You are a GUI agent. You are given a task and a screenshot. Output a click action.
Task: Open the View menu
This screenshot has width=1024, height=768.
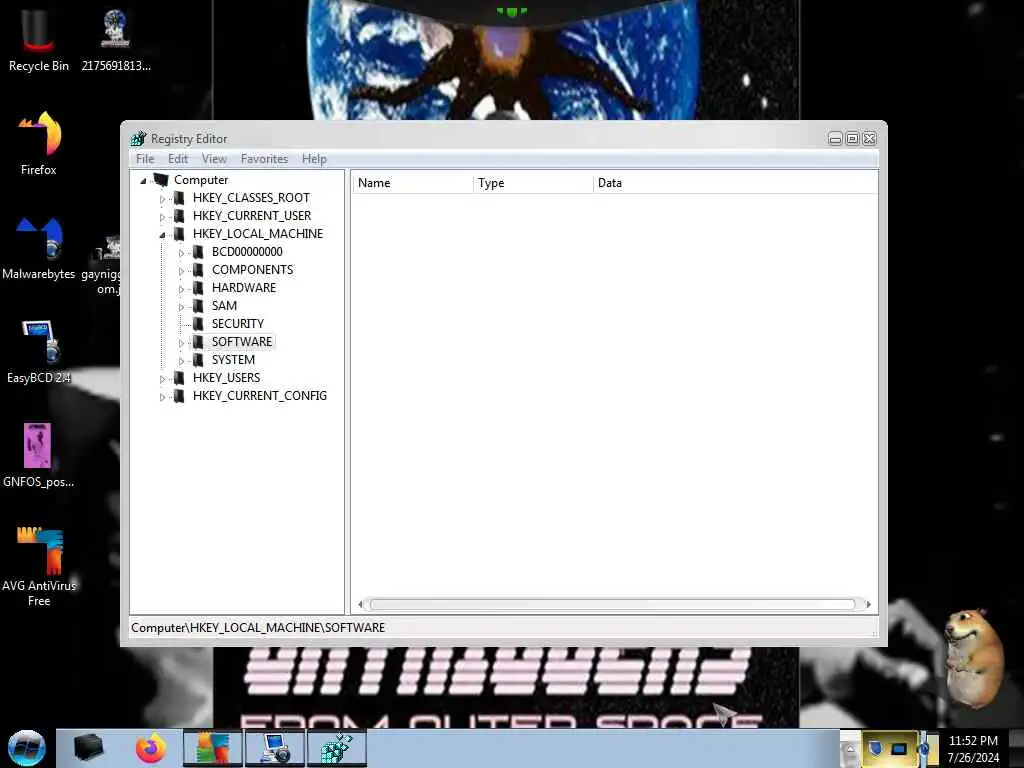pyautogui.click(x=214, y=159)
